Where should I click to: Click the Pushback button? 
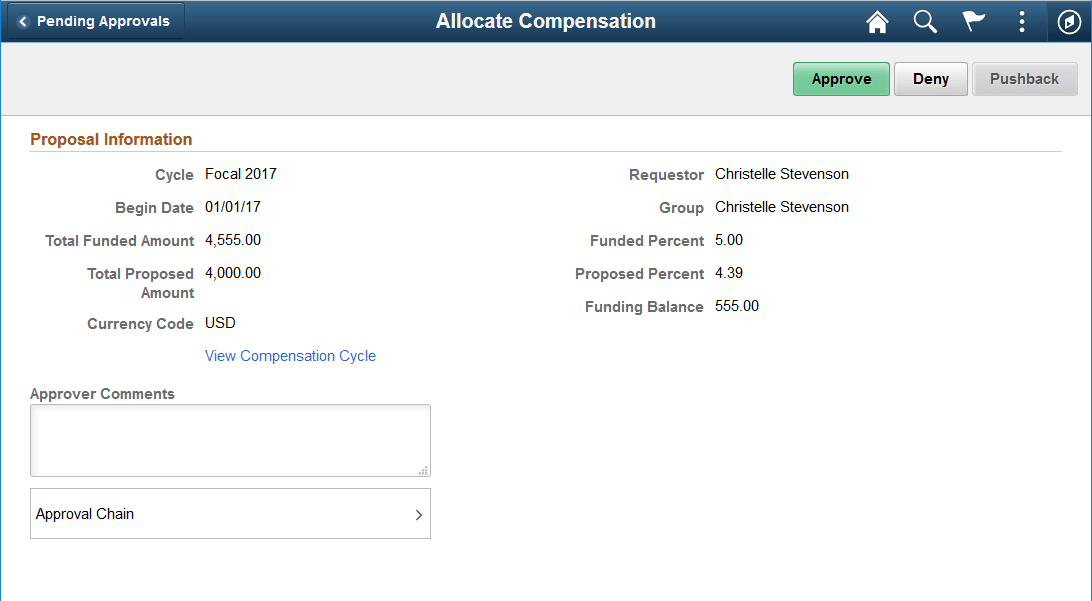click(x=1025, y=78)
